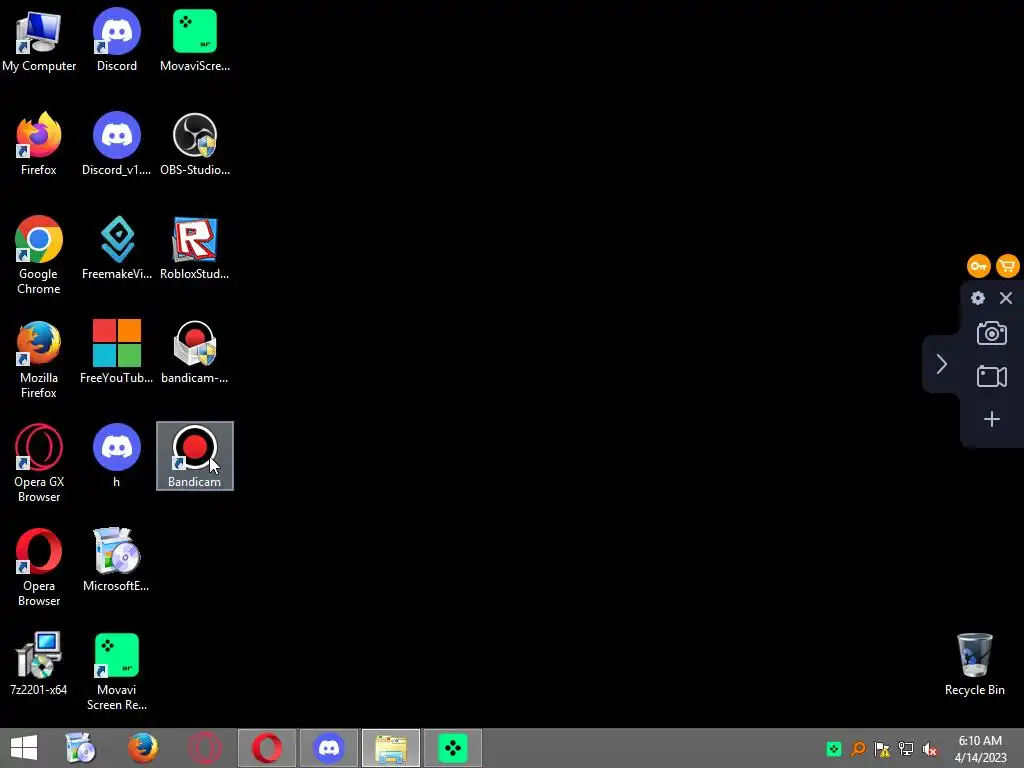Screen dimensions: 1024x768
Task: Switch to Opera window in the taskbar
Action: tap(266, 748)
